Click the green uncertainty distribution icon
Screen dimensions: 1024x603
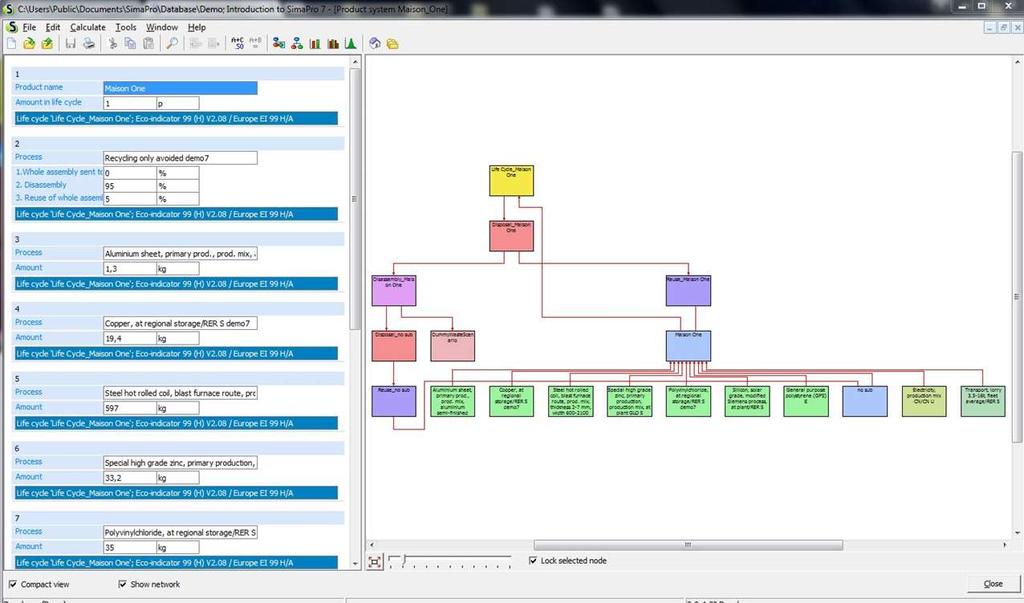coord(351,44)
